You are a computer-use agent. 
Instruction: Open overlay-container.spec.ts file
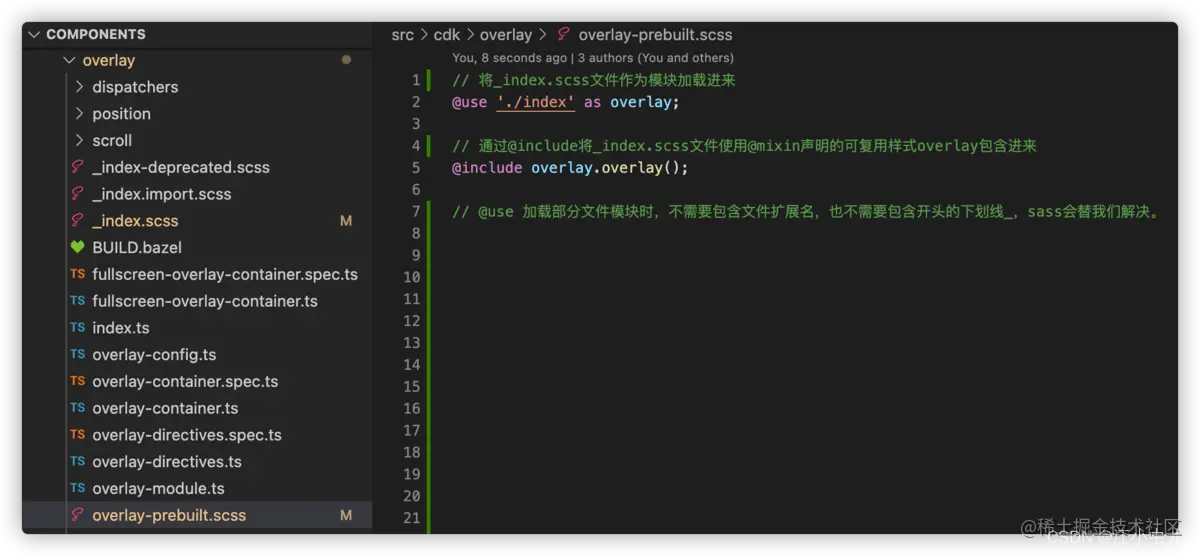[185, 381]
